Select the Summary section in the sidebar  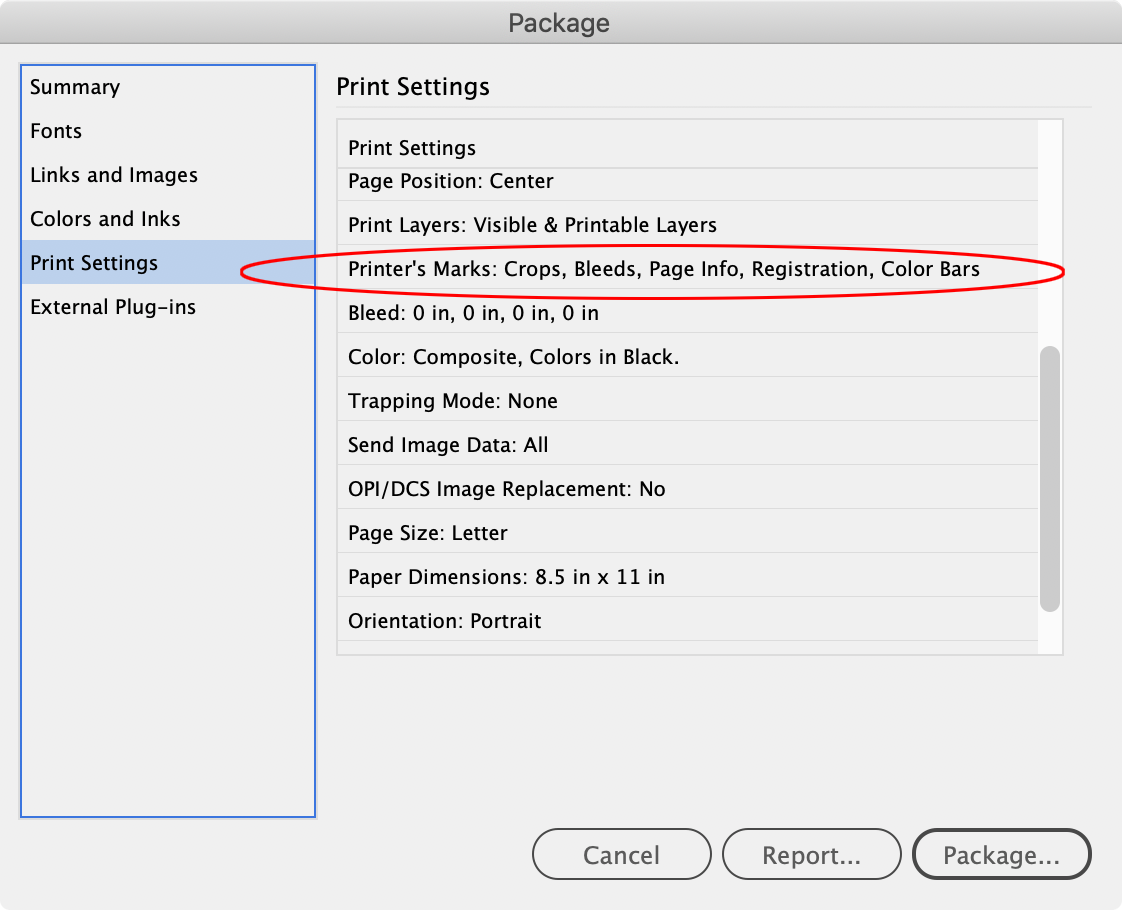(x=75, y=87)
